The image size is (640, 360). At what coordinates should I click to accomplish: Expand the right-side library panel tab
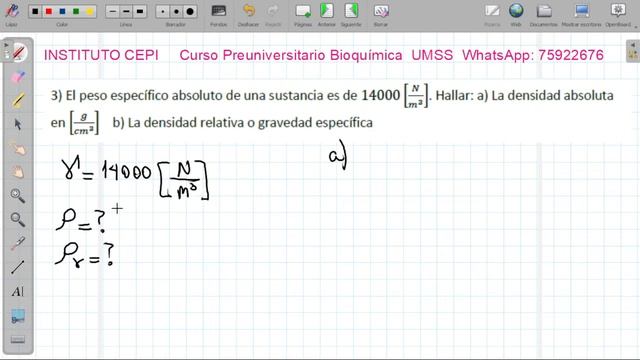(633, 51)
